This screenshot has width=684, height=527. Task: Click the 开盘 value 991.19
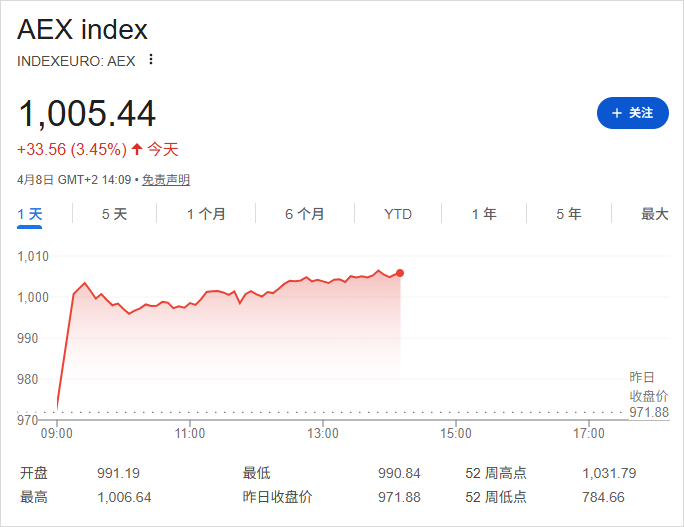click(118, 473)
